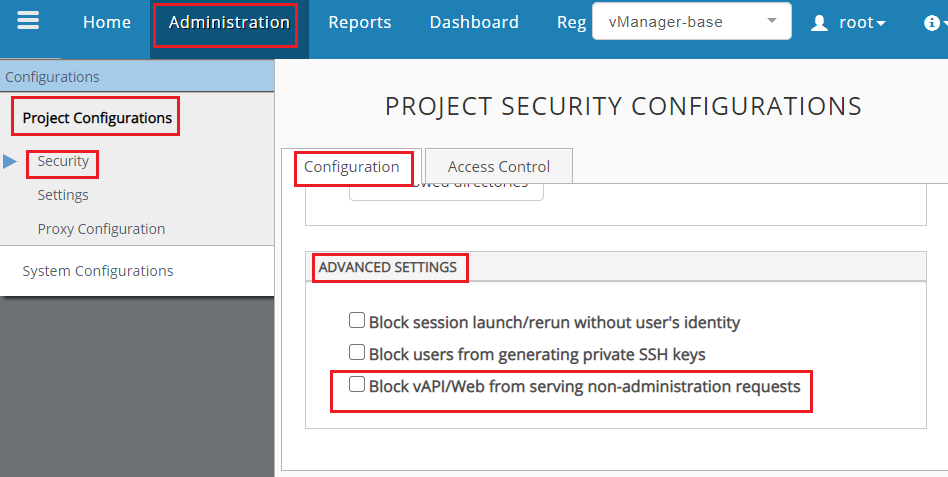This screenshot has height=477, width=948.
Task: Open the hamburger menu icon
Action: coord(27,21)
